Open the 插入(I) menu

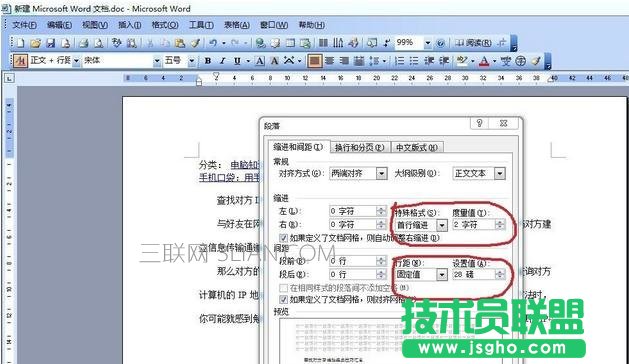pos(129,25)
